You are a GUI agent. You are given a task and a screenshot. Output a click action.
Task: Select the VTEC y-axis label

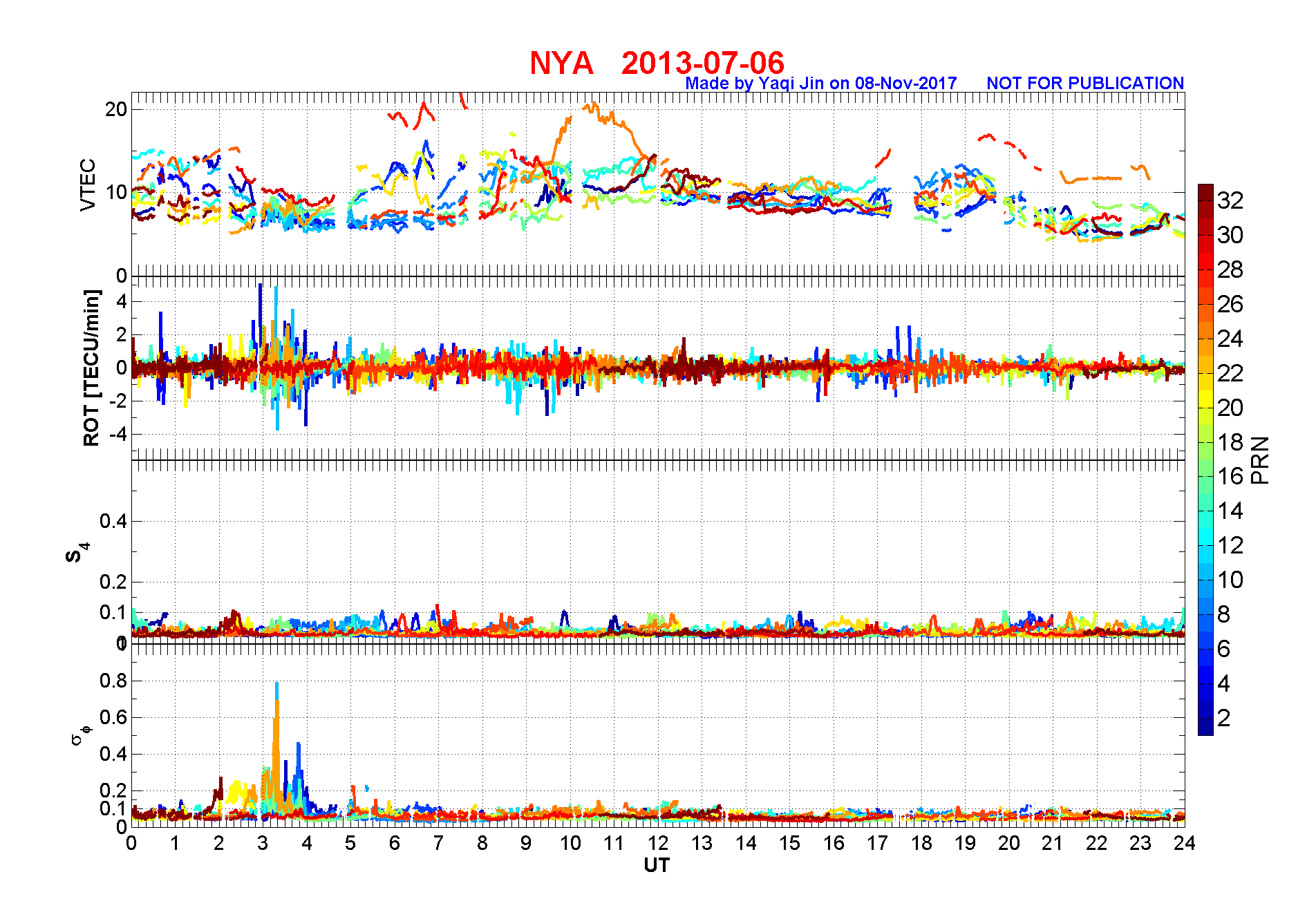(88, 184)
